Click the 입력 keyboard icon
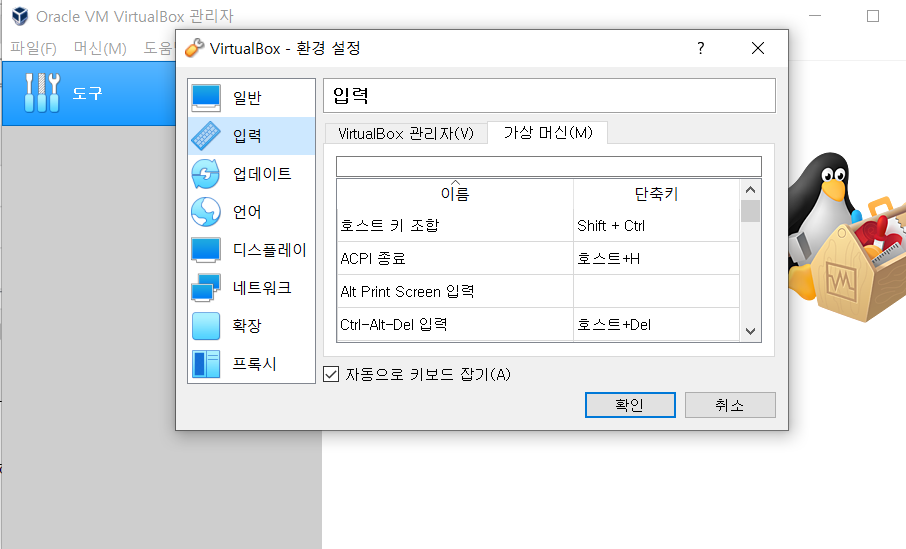 206,136
